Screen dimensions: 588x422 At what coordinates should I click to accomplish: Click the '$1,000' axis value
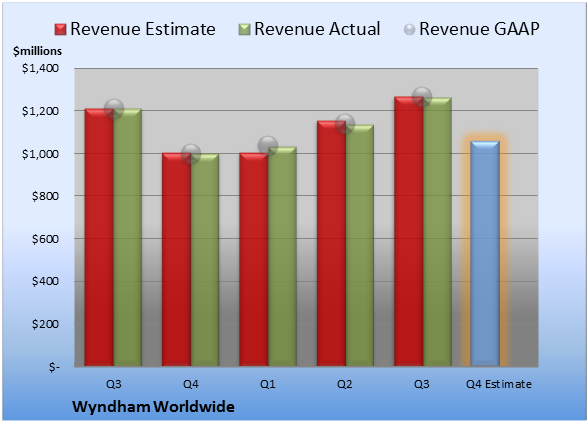coord(40,154)
